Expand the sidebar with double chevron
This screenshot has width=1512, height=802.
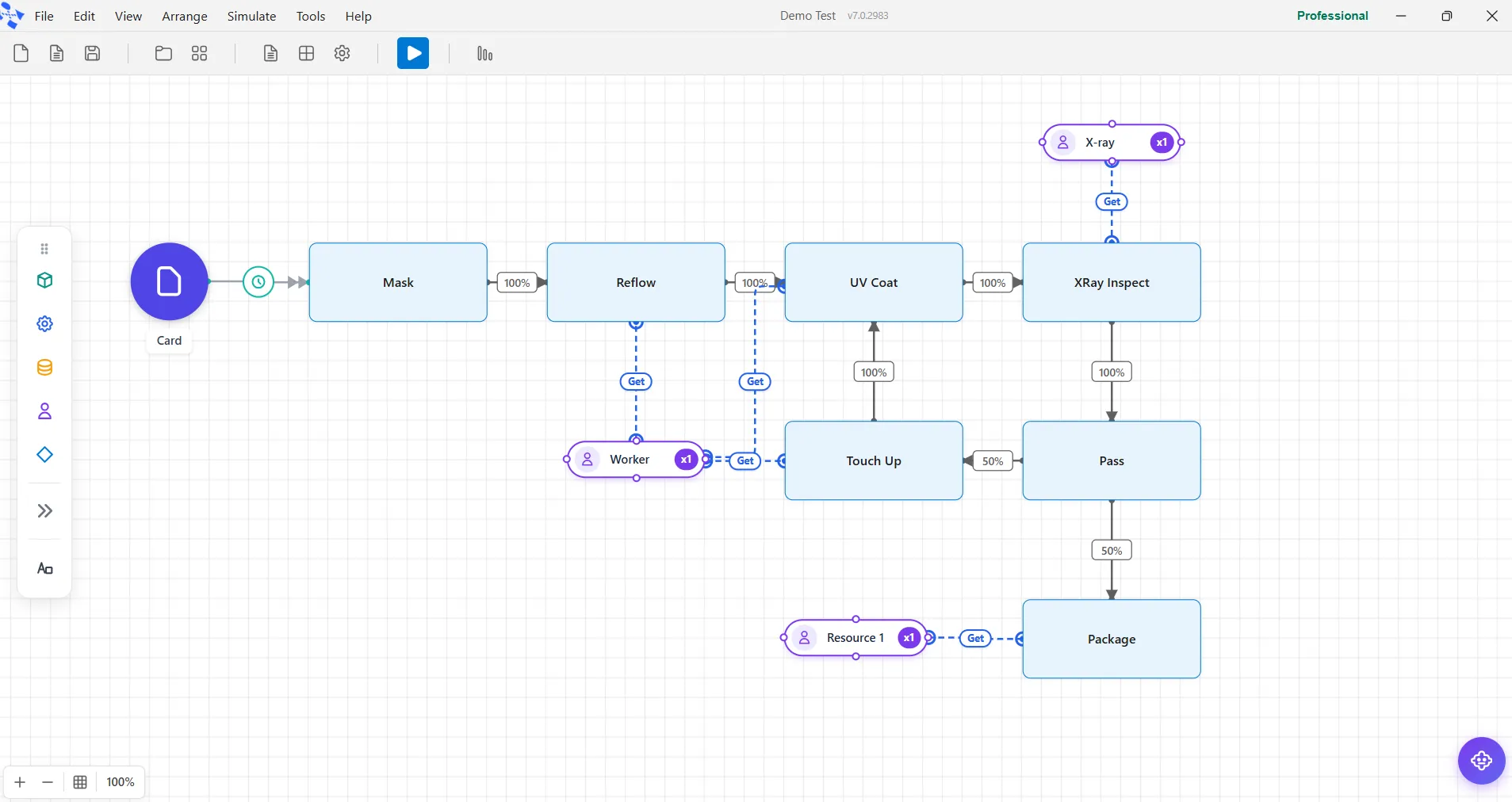pos(44,511)
